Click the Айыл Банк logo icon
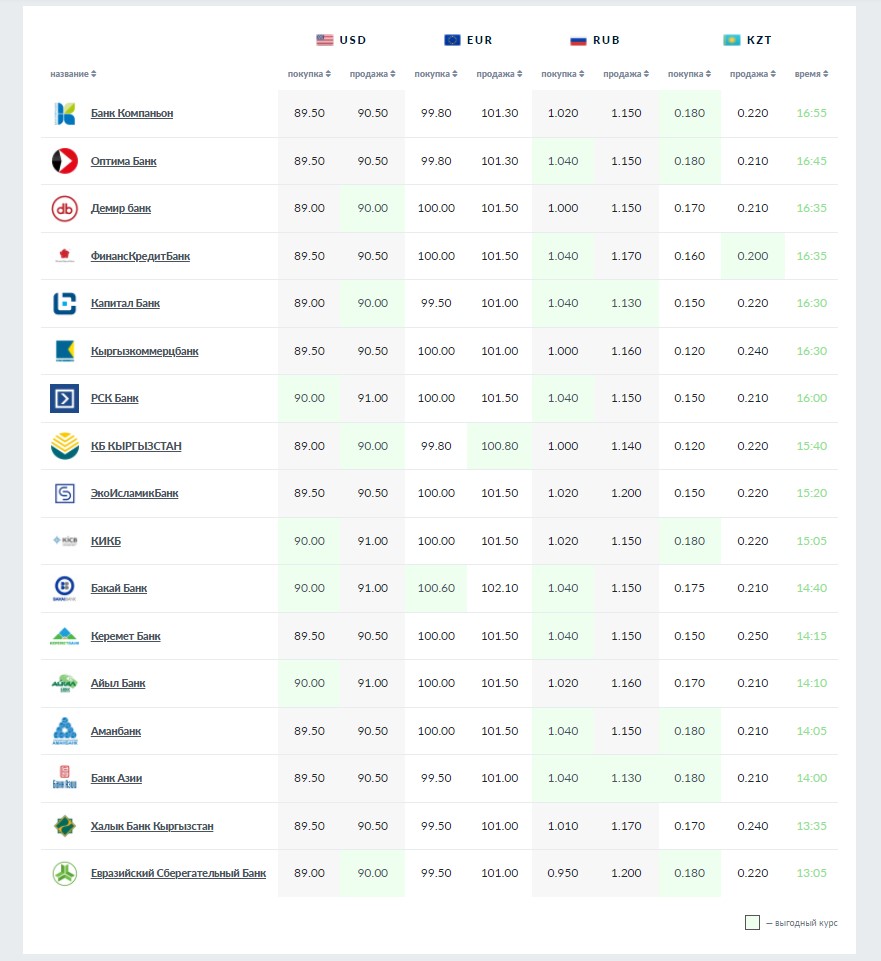The height and width of the screenshot is (961, 881). coord(64,684)
